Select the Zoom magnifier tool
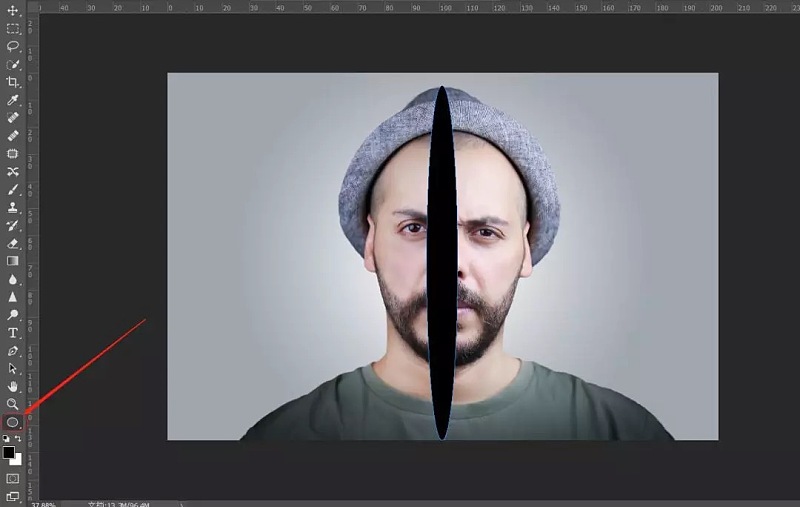800x507 pixels. (12, 404)
